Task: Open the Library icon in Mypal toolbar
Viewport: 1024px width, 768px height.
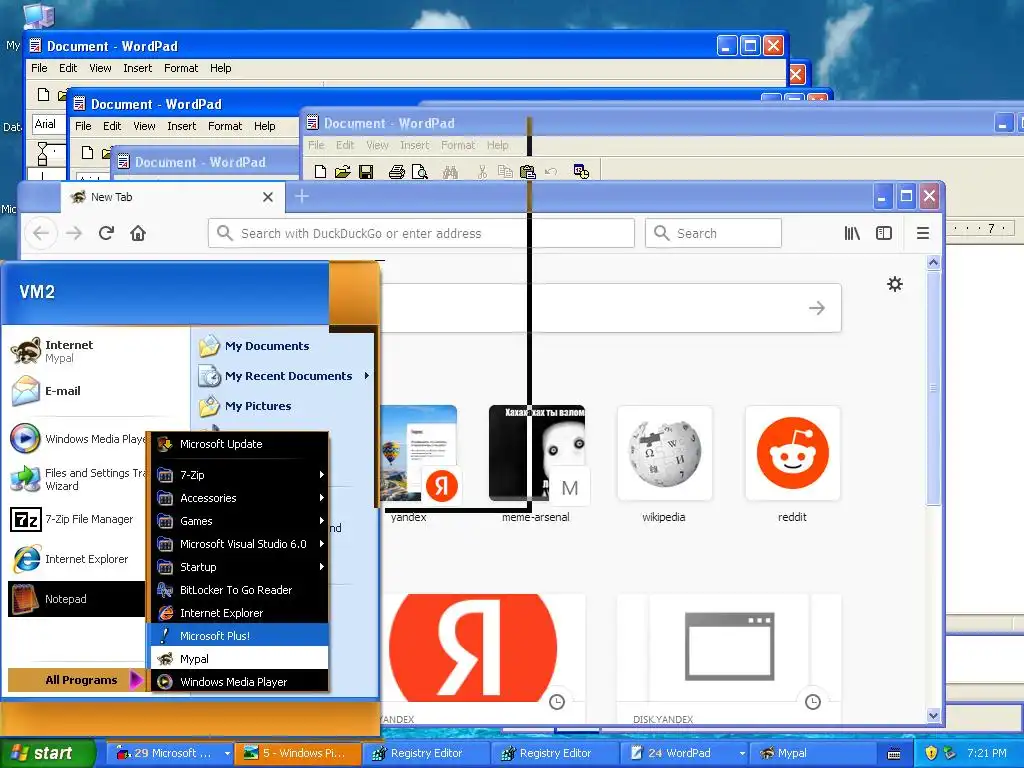Action: click(852, 233)
